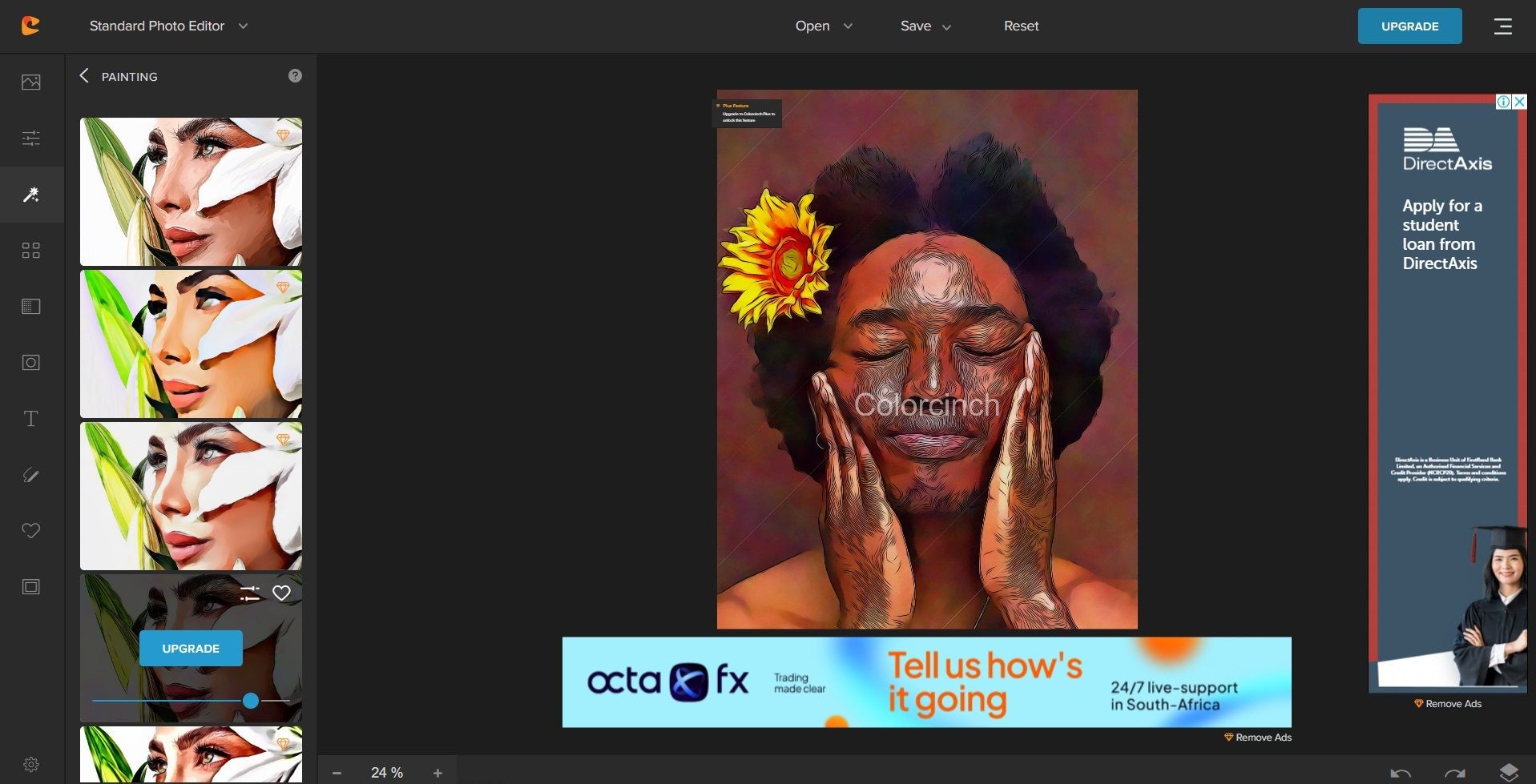The height and width of the screenshot is (784, 1536).
Task: Click the OctaFX banner ad
Action: pyautogui.click(x=926, y=682)
